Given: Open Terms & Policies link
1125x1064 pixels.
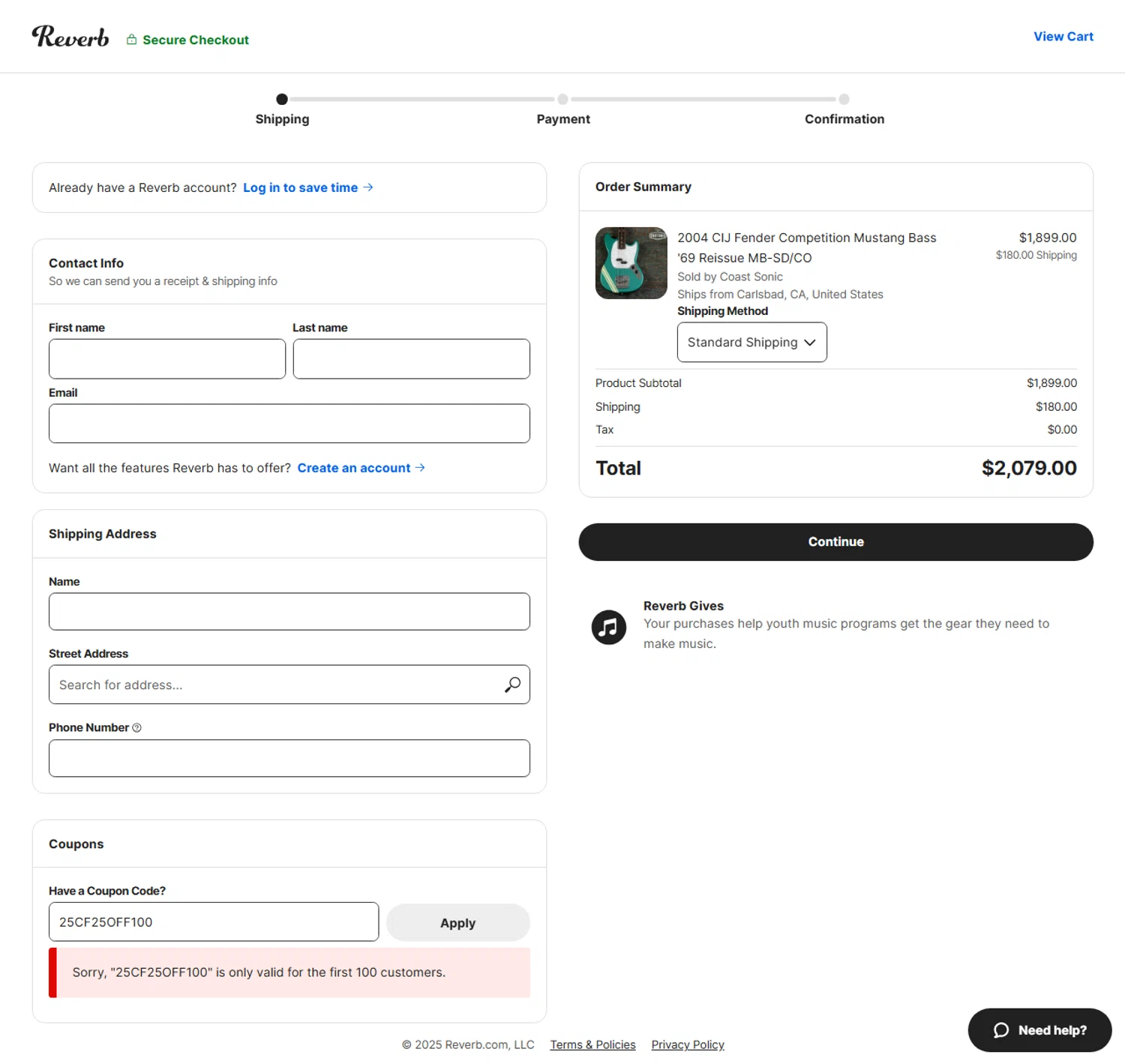Looking at the screenshot, I should [x=592, y=1045].
